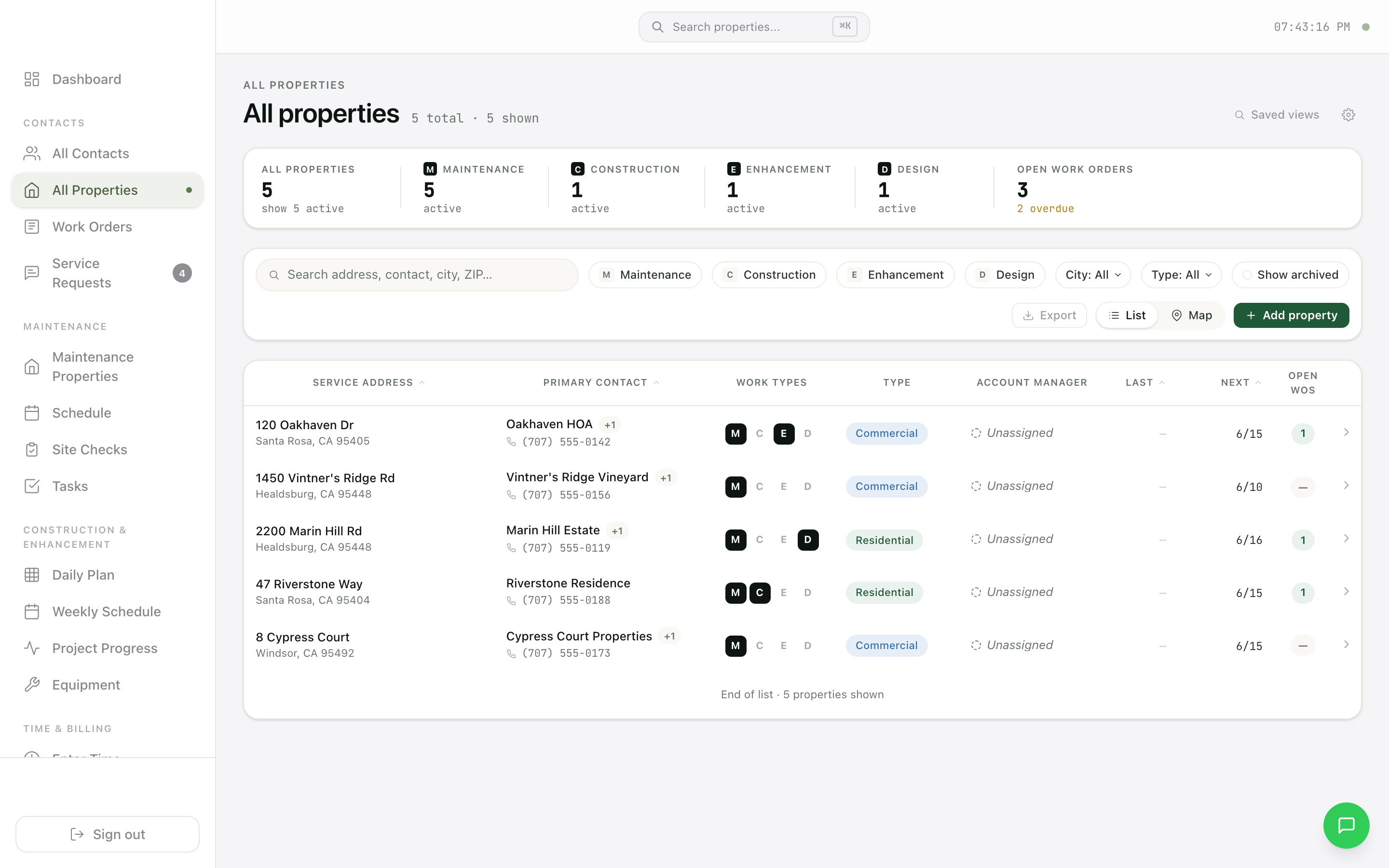Open the green chat bubble widget

click(x=1346, y=826)
